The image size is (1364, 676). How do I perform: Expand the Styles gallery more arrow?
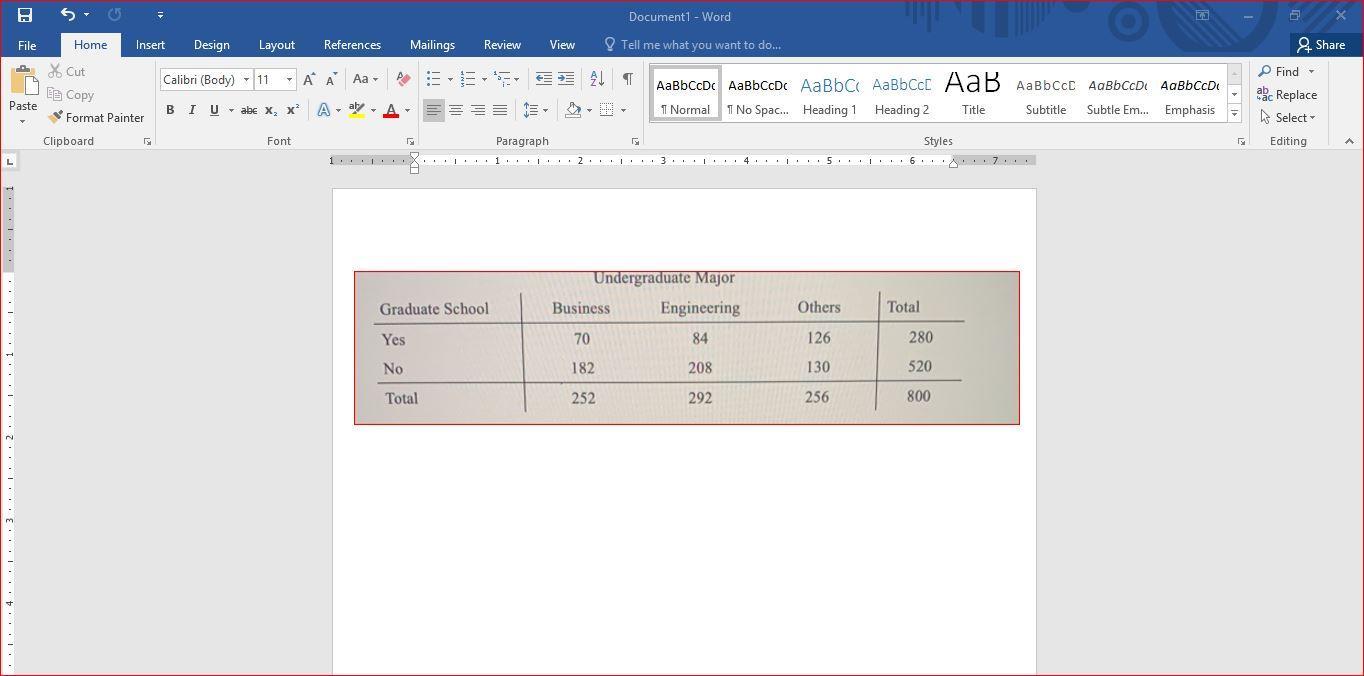(x=1234, y=114)
